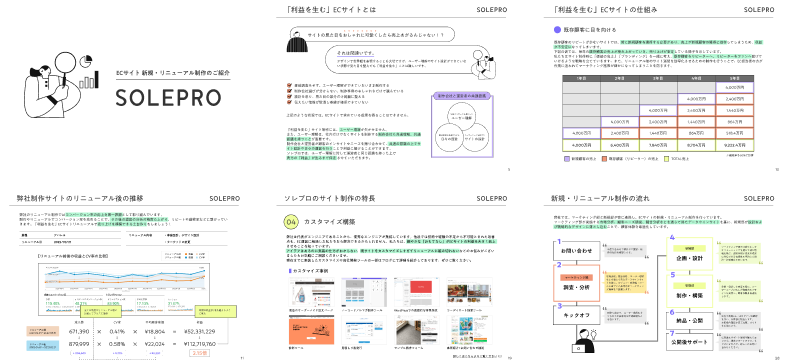
Task: Click the purple bullet circle beside '既存顧客に目を向ける'
Action: [x=557, y=30]
